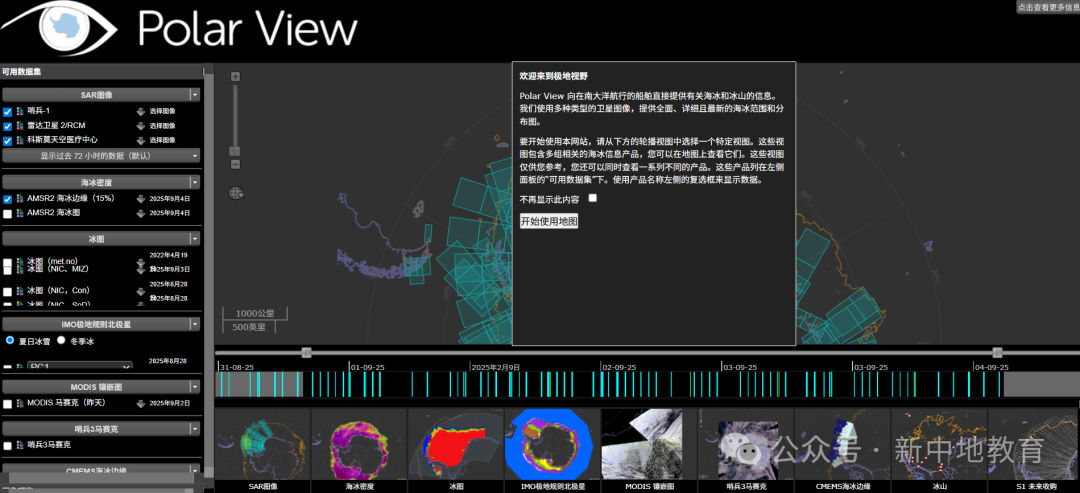Screen dimensions: 1080x493
Task: Click the 01-09-25 timeline date marker
Action: (x=368, y=367)
